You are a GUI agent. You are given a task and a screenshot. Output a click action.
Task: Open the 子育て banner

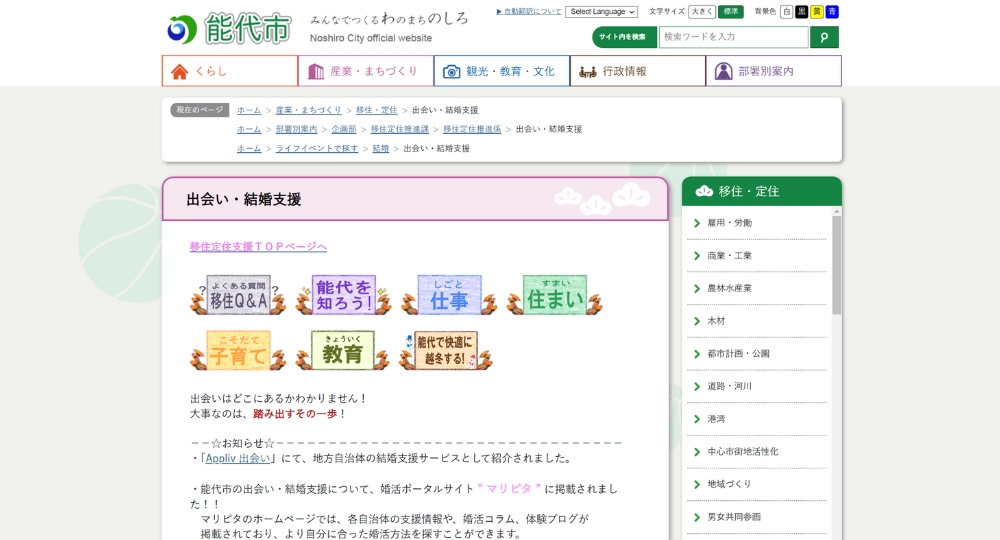tap(238, 350)
